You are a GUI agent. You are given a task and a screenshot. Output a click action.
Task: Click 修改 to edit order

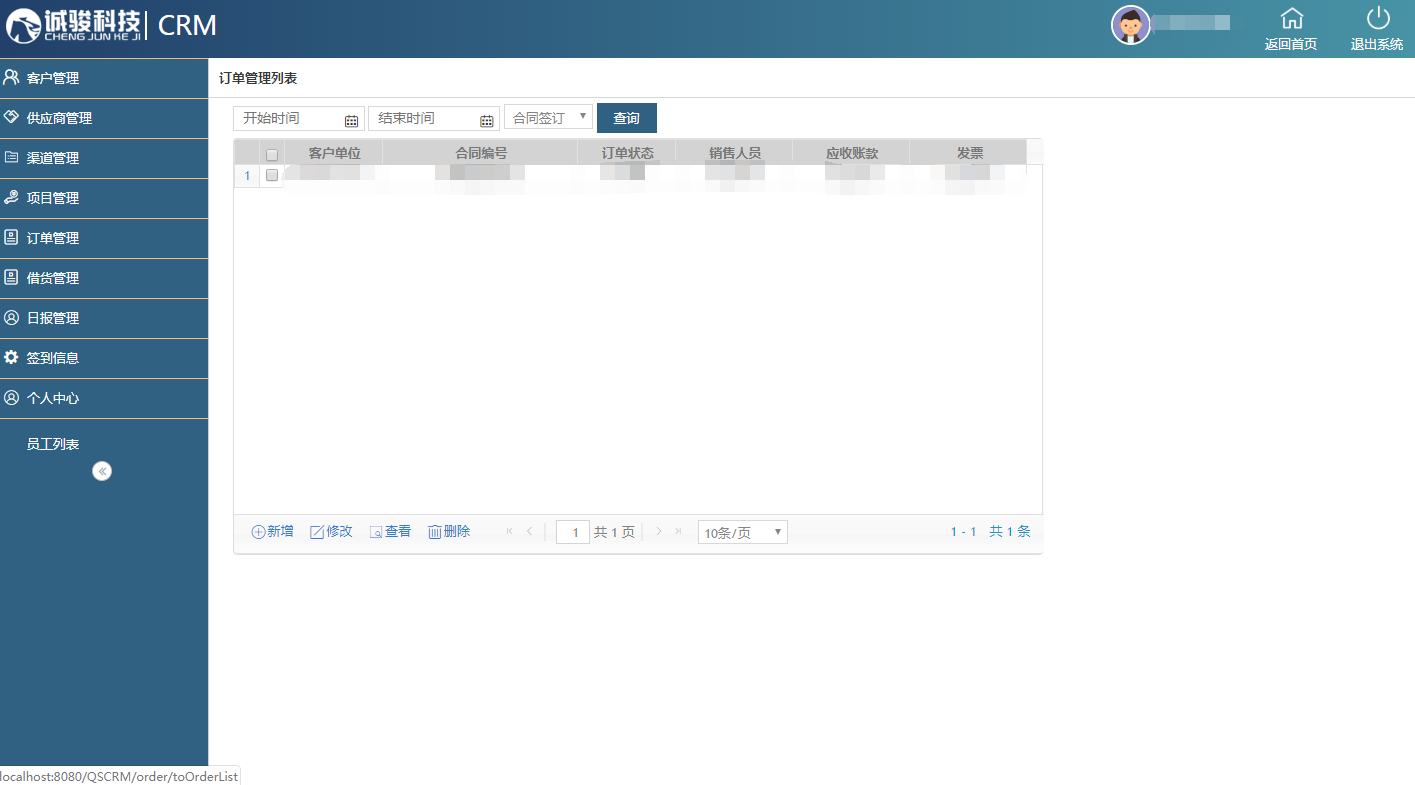331,531
